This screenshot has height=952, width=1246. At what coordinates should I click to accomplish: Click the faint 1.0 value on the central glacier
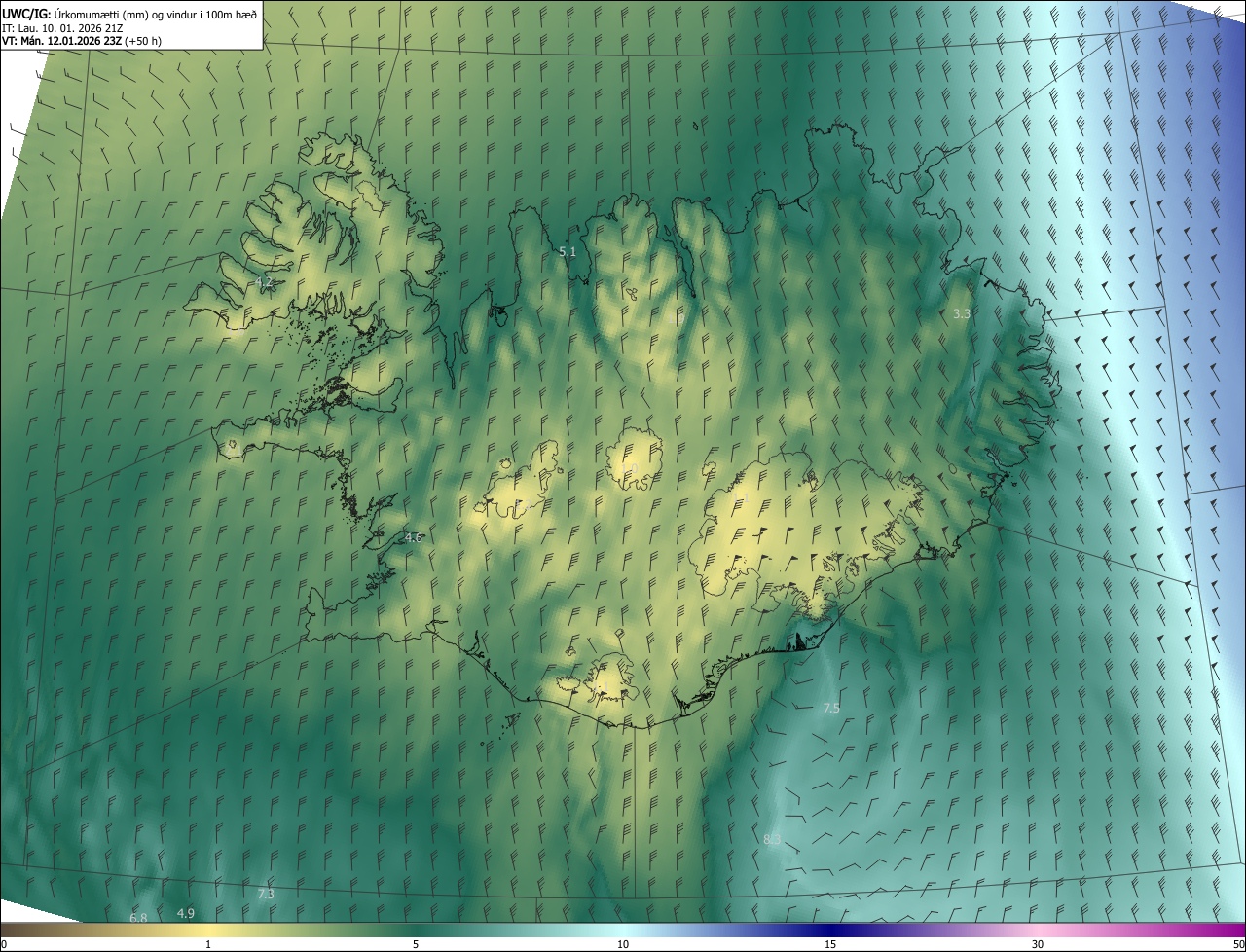(x=629, y=470)
